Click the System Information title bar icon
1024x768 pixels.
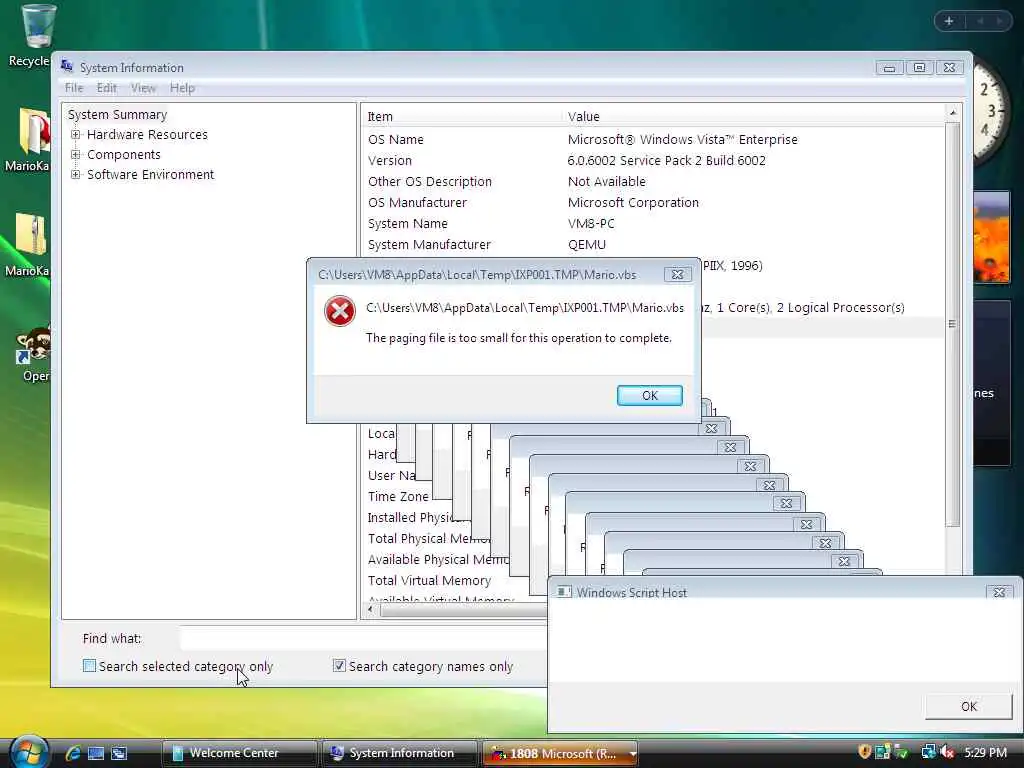[67, 67]
